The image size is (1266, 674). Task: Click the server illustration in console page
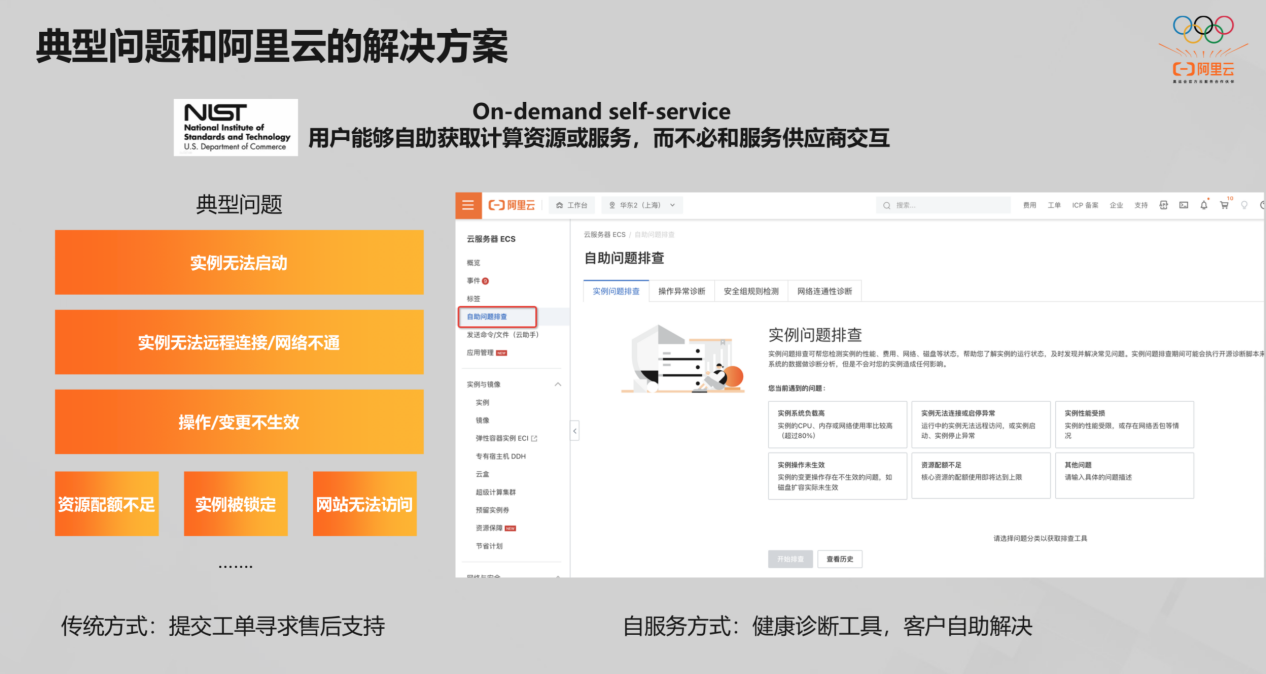click(x=683, y=360)
